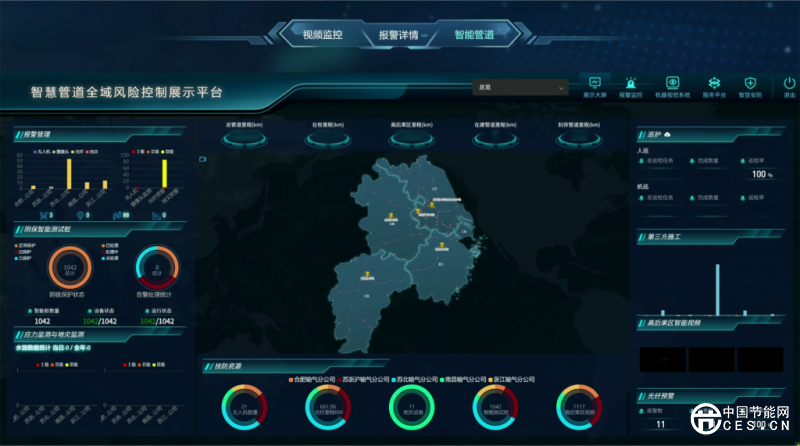800x446 pixels.
Task: Open the 总览 dropdown selector
Action: [x=521, y=87]
